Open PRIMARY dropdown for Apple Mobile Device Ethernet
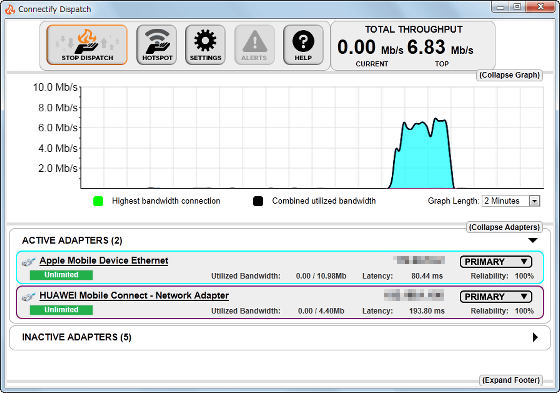This screenshot has width=560, height=393. (x=496, y=262)
